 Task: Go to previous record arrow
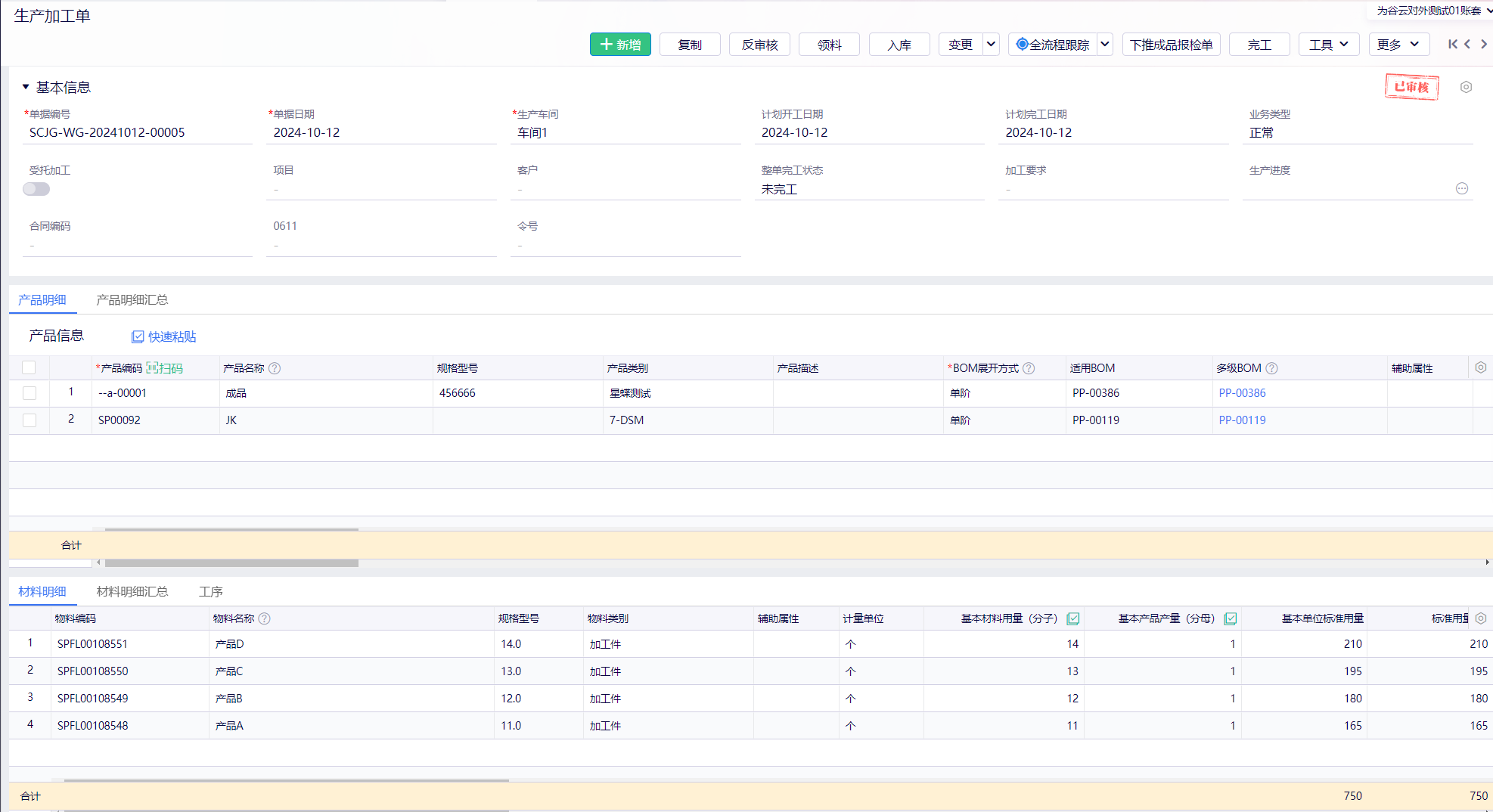(1467, 44)
